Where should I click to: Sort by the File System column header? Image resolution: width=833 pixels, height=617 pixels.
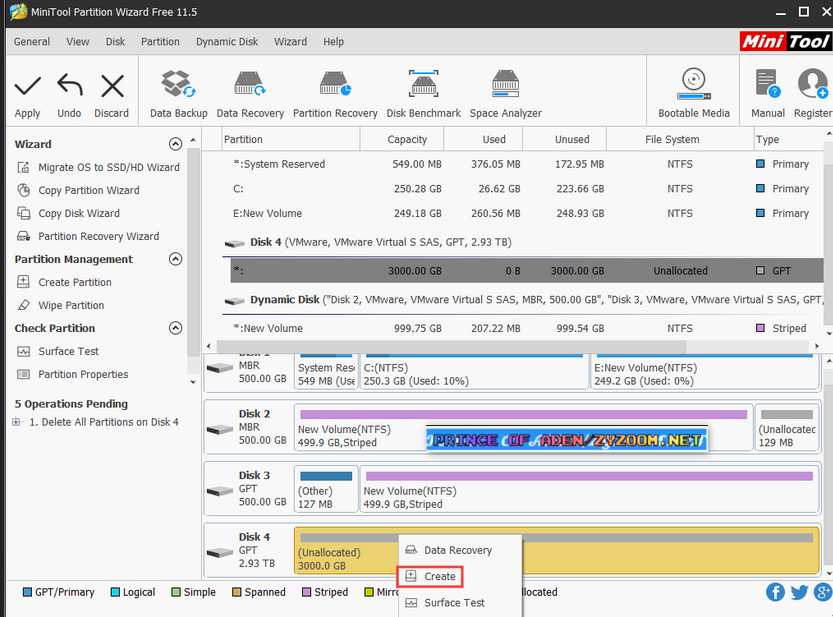(x=679, y=139)
